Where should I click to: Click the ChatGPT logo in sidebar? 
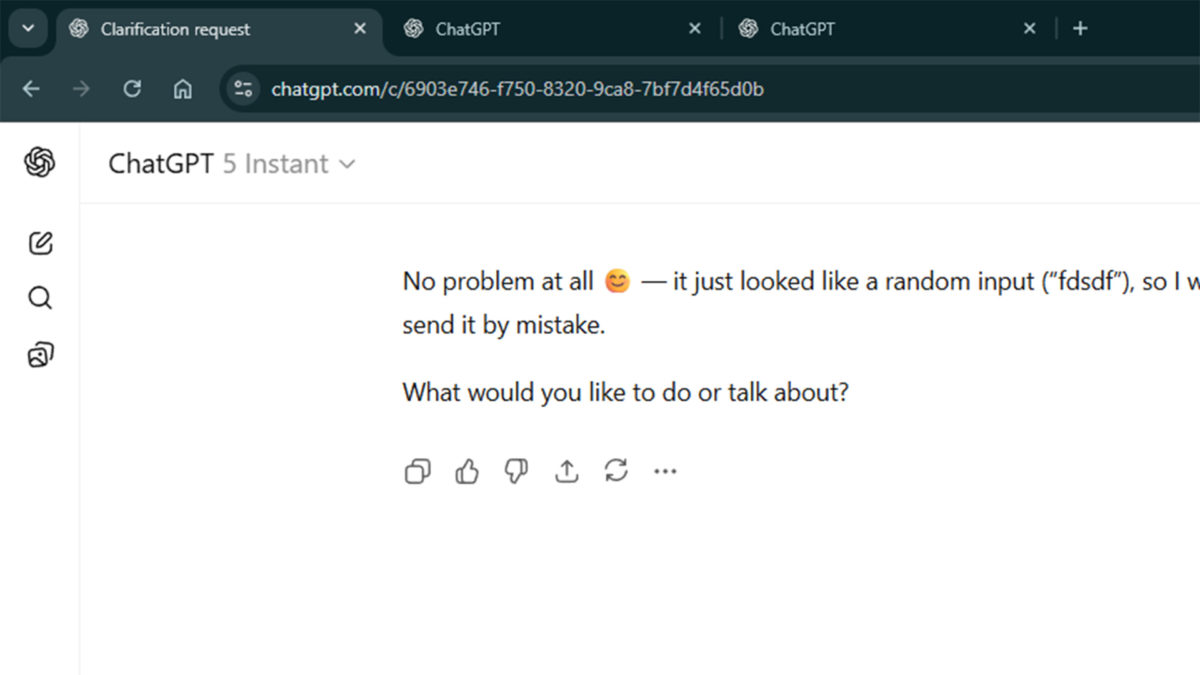tap(40, 162)
